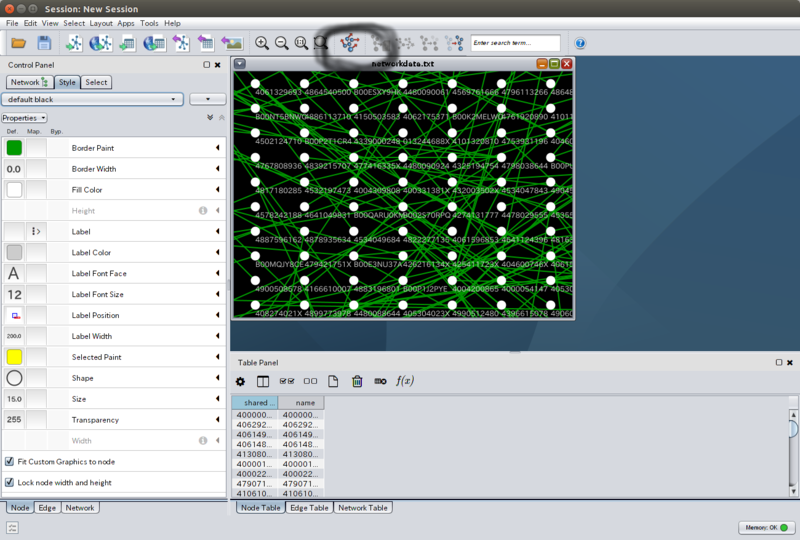800x540 pixels.
Task: Zoom out with the minus magnifier
Action: tap(282, 43)
